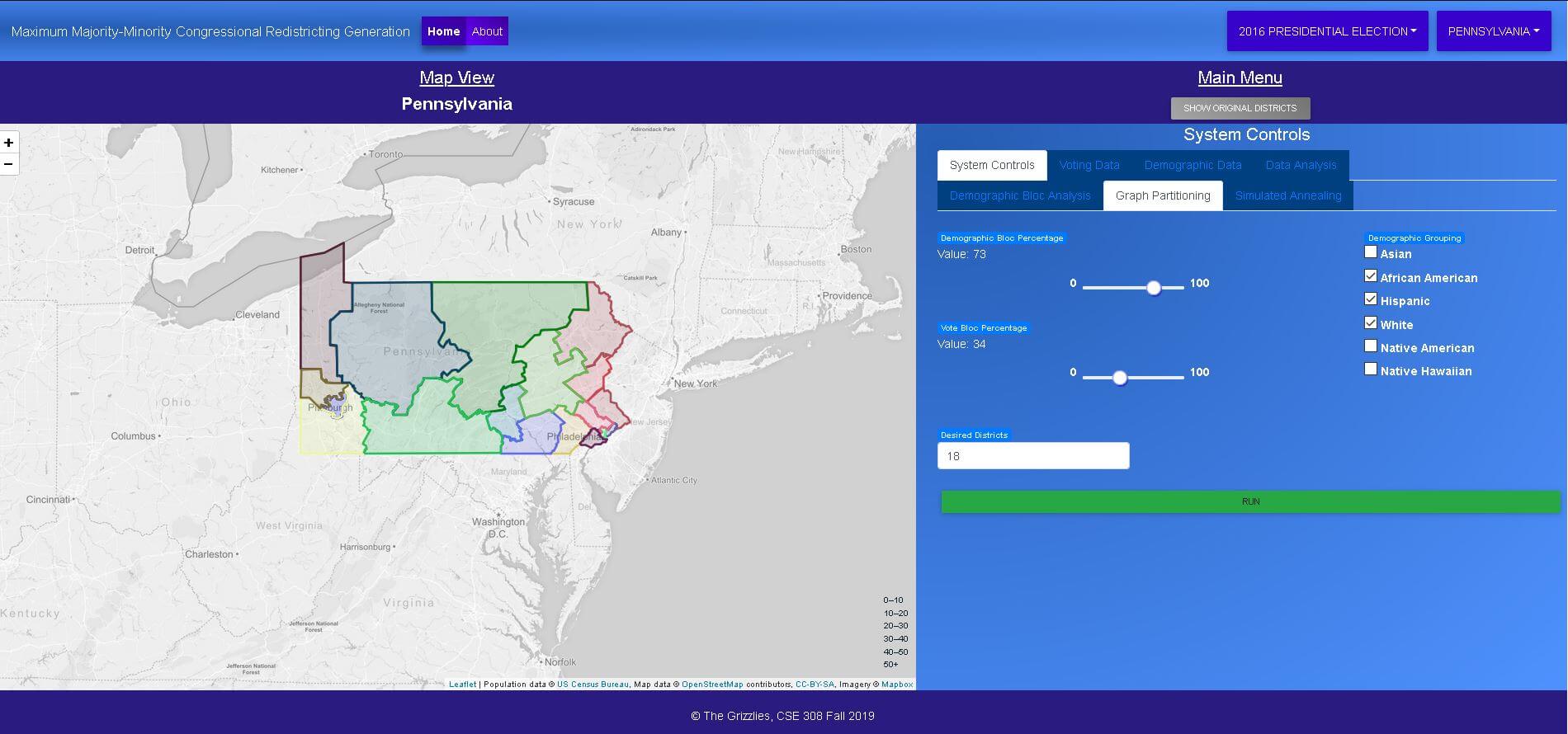This screenshot has width=1568, height=734.
Task: Check the Asian demographic checkbox
Action: 1371,252
